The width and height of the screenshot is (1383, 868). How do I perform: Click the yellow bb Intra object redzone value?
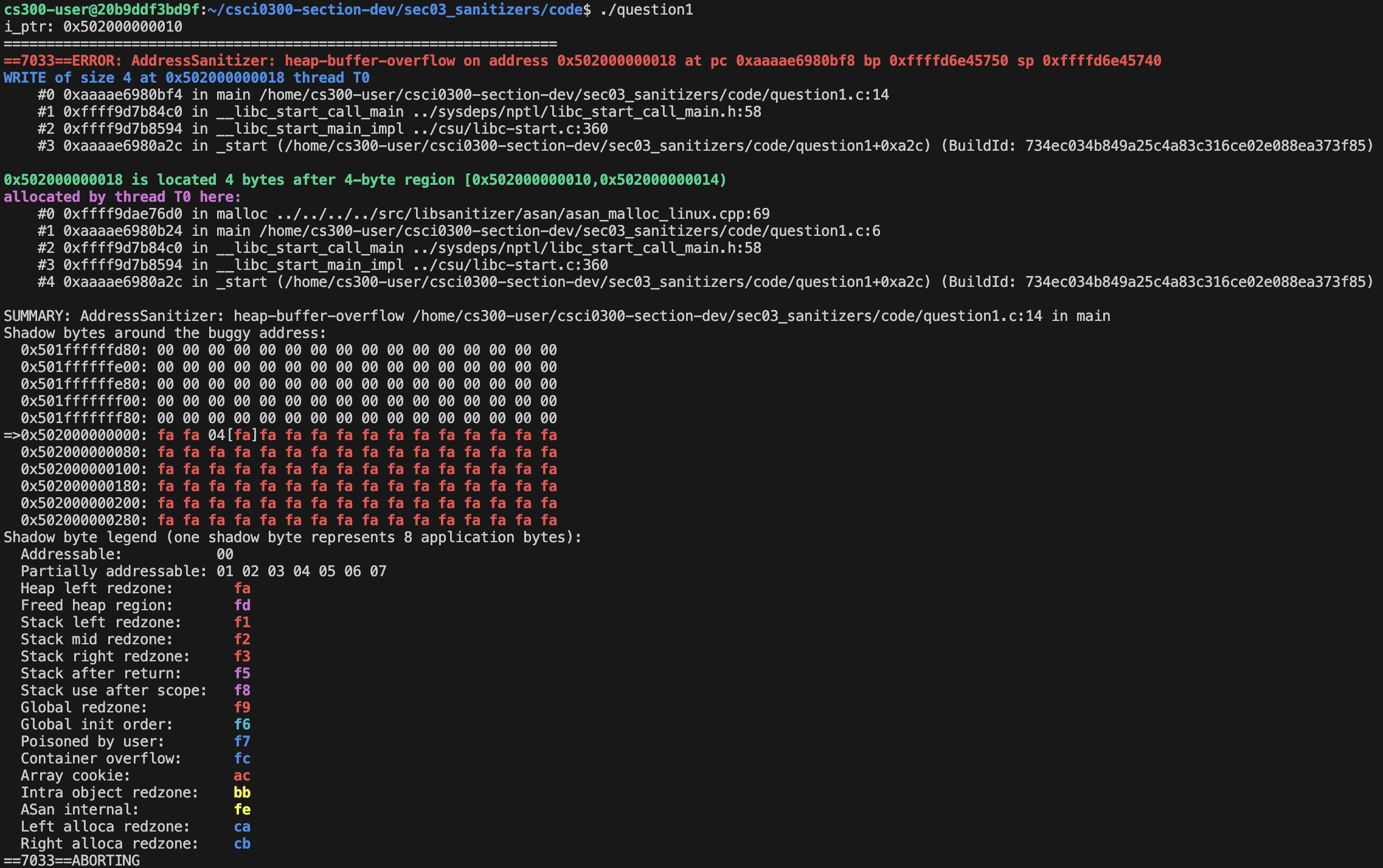(242, 793)
